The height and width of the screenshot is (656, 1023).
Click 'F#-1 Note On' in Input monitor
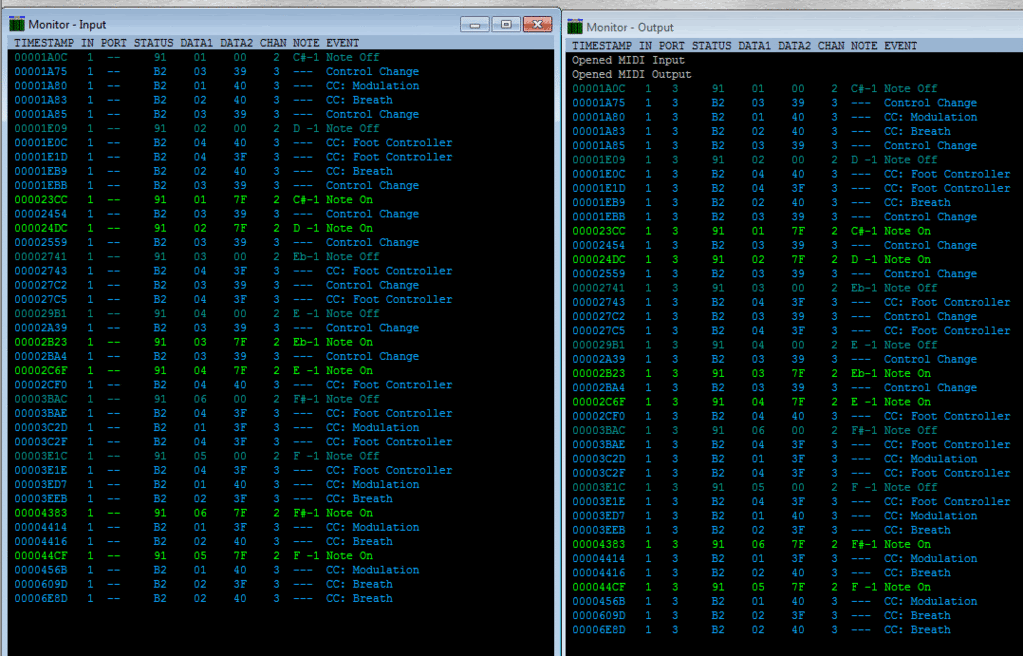click(333, 513)
